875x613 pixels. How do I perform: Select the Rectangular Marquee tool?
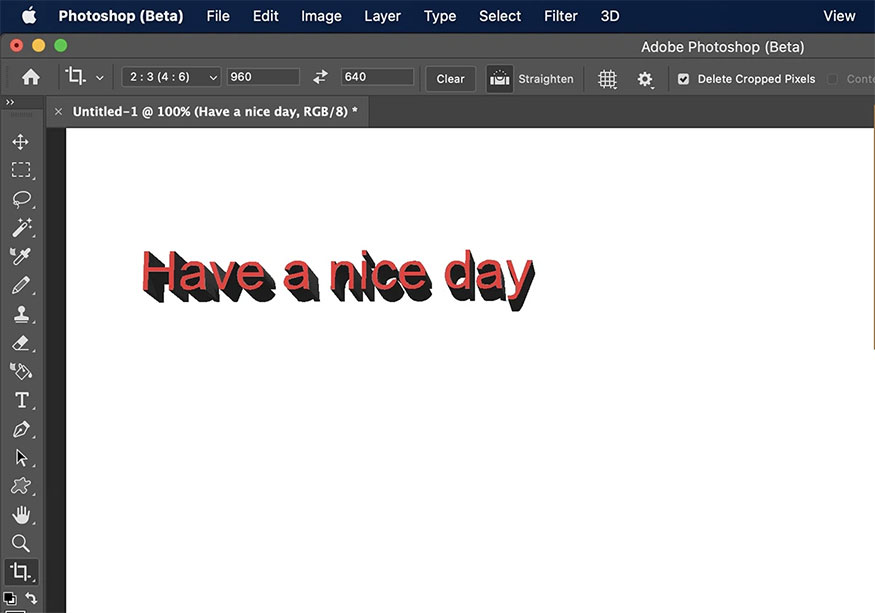click(21, 170)
